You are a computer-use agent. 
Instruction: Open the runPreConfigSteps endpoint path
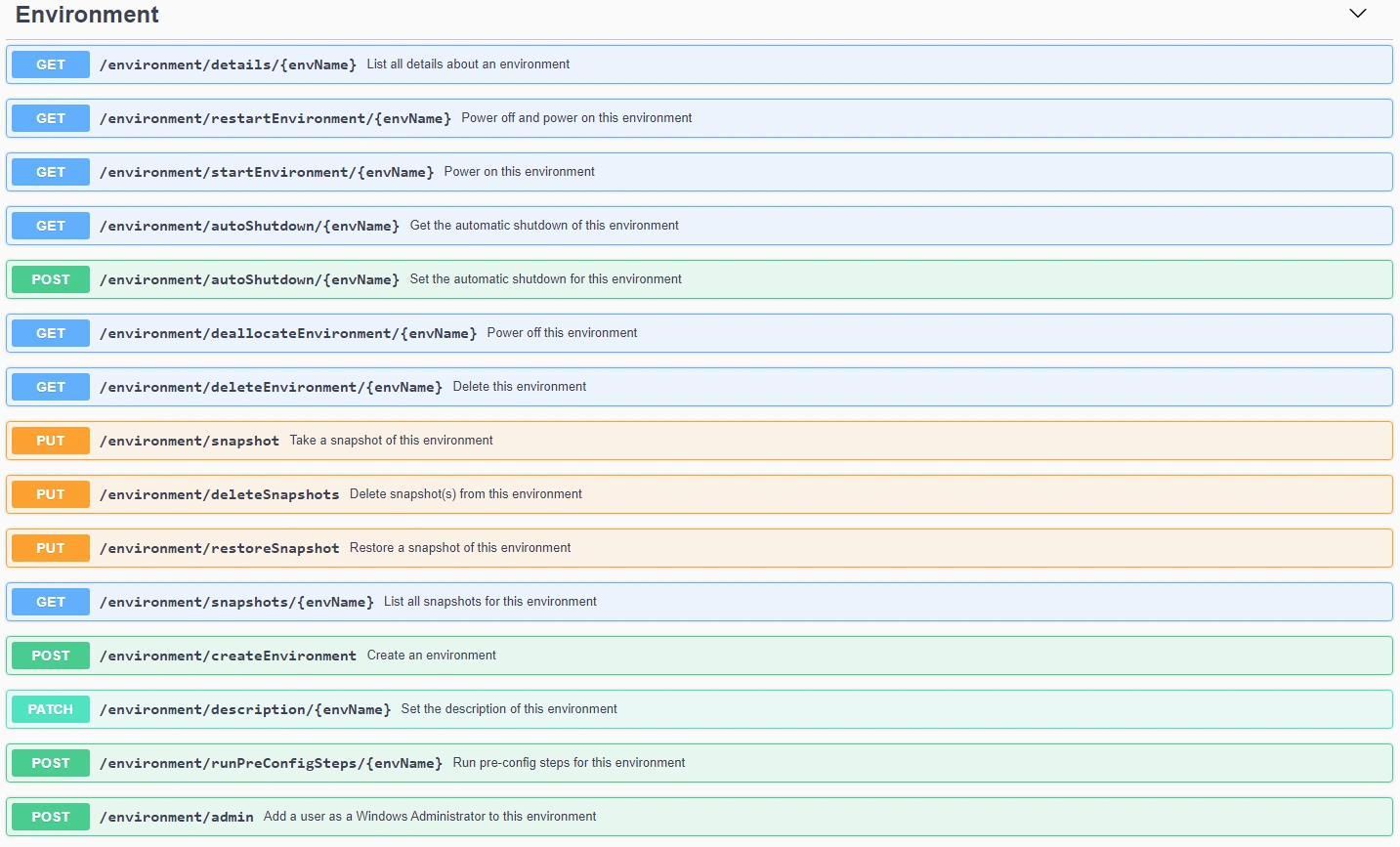click(271, 763)
